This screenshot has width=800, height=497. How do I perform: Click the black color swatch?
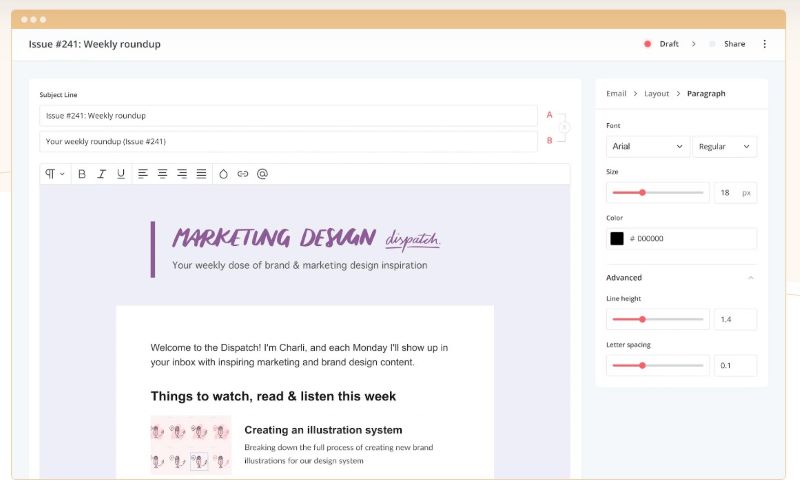tap(617, 239)
